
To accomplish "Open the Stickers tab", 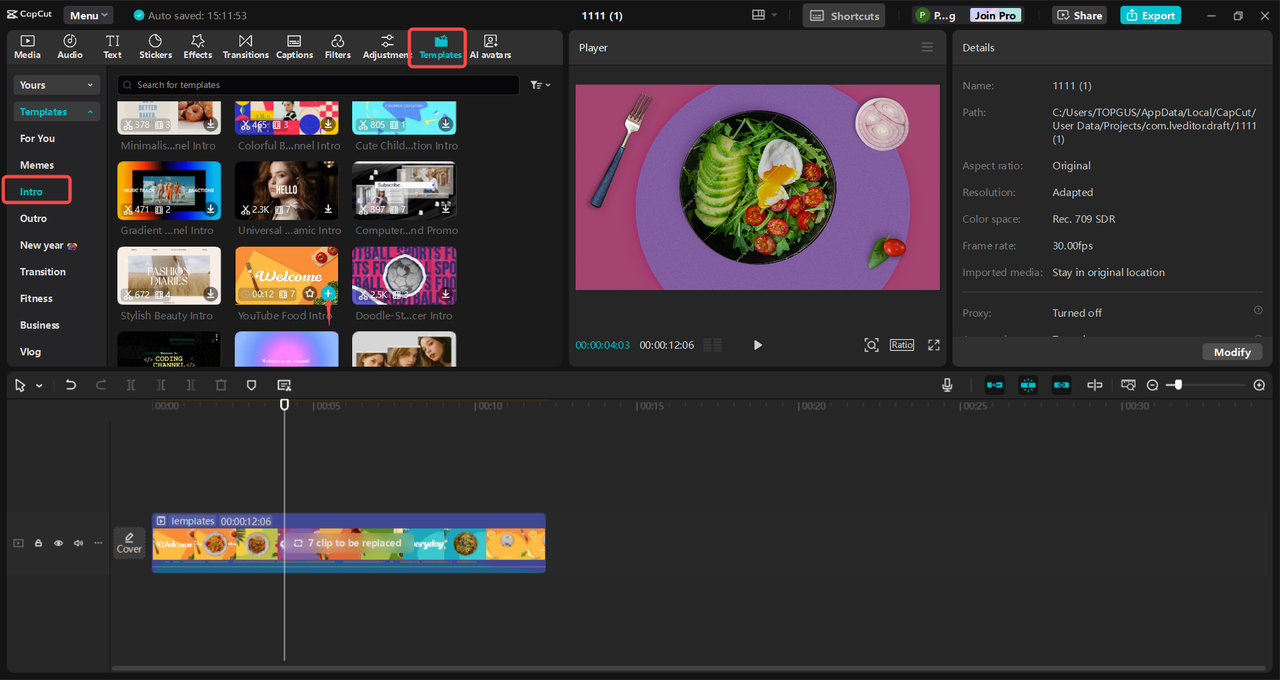I will (155, 47).
